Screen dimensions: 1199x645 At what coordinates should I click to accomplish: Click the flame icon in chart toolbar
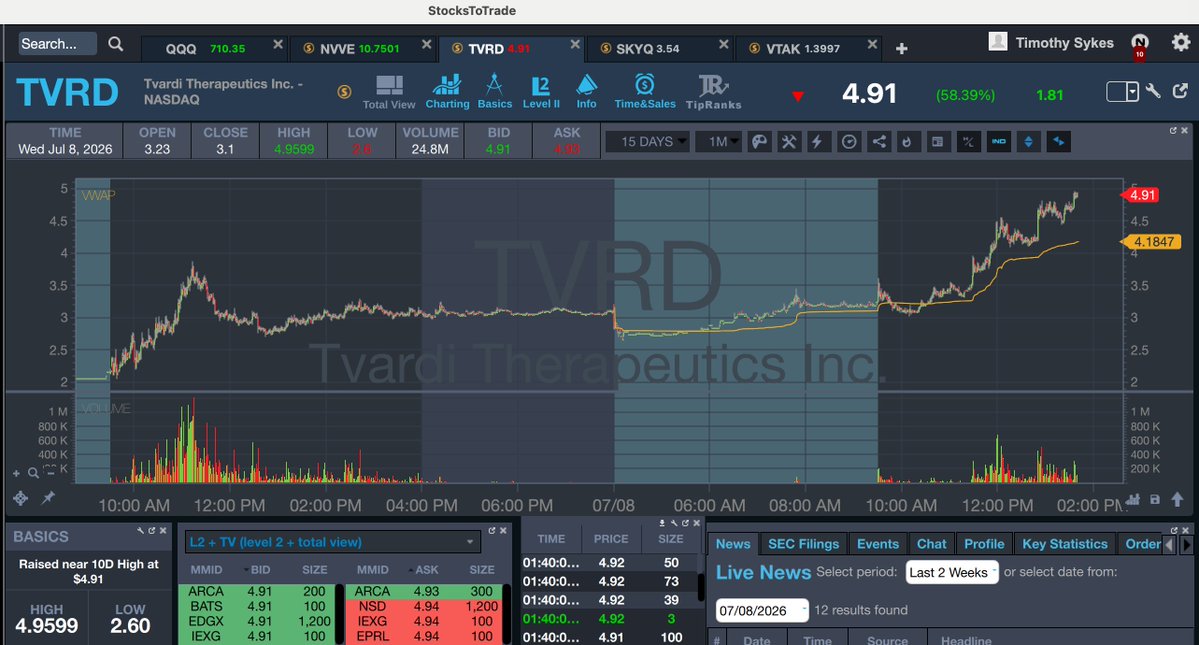click(908, 141)
